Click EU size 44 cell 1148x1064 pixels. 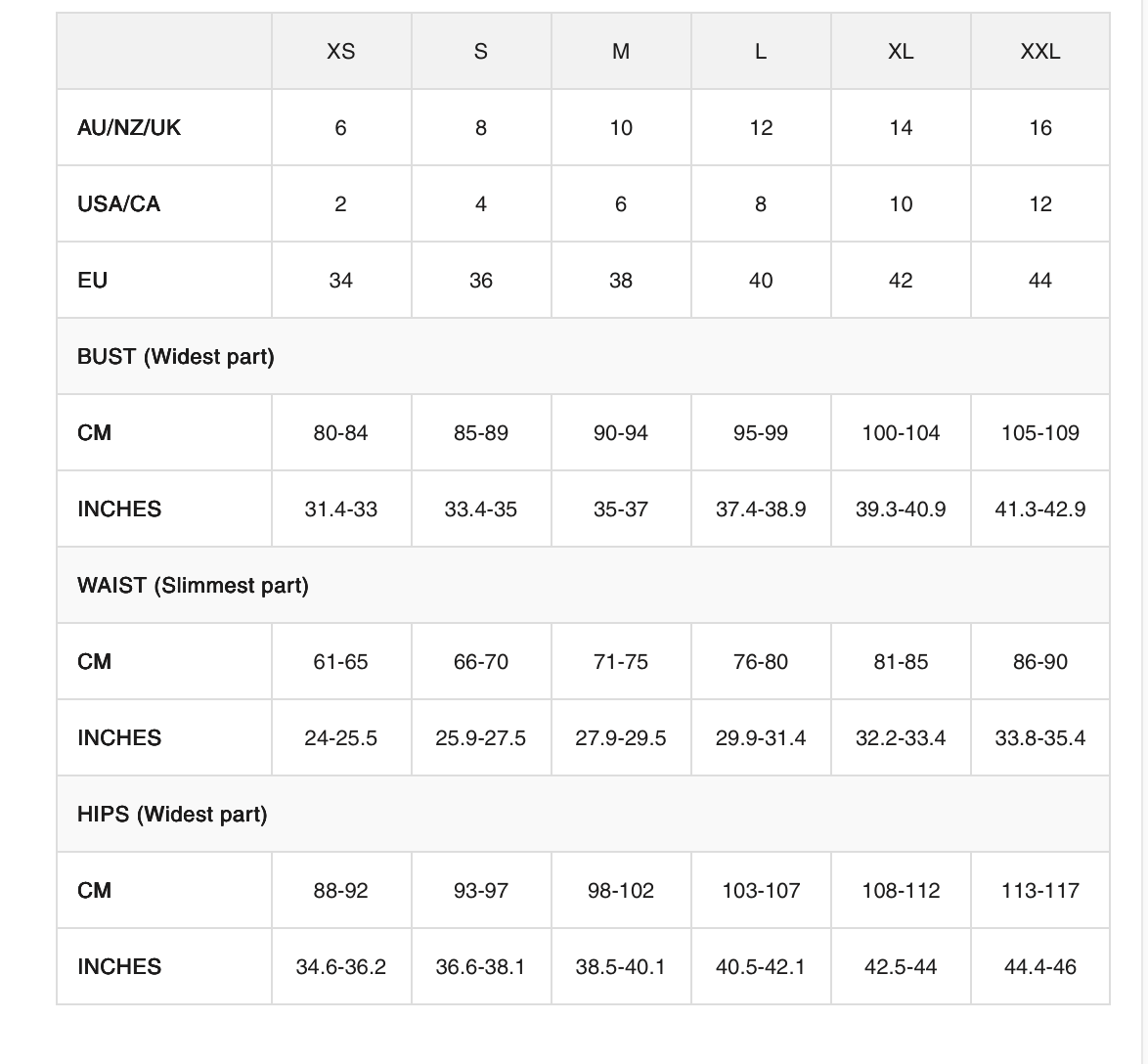click(1039, 280)
